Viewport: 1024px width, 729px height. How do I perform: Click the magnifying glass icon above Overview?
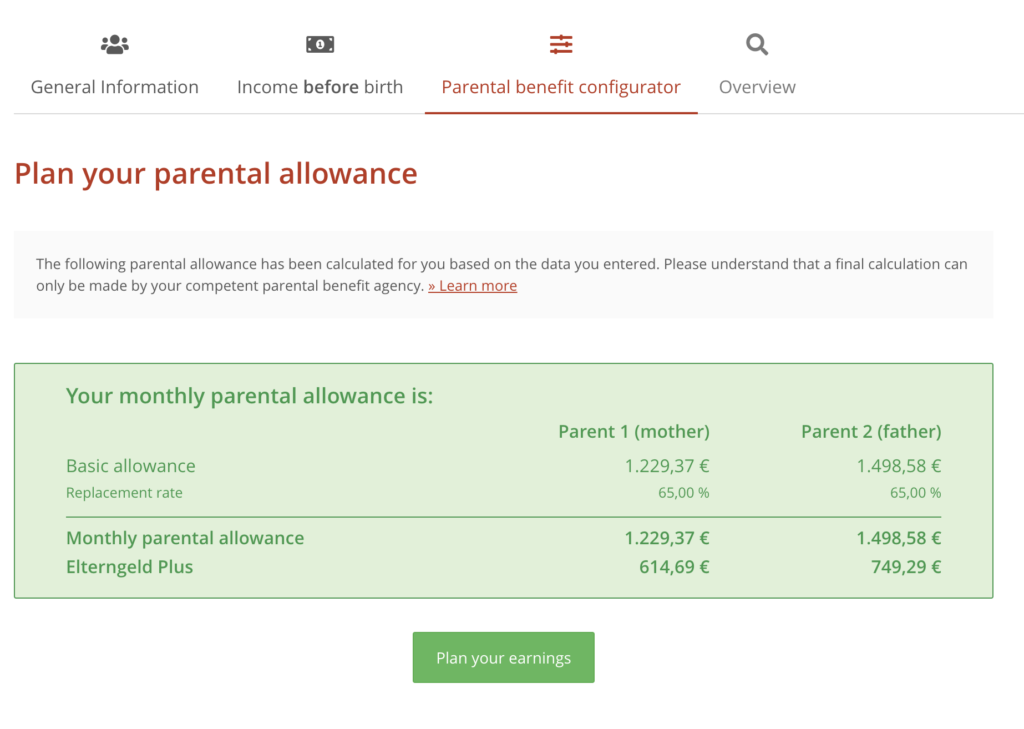756,44
